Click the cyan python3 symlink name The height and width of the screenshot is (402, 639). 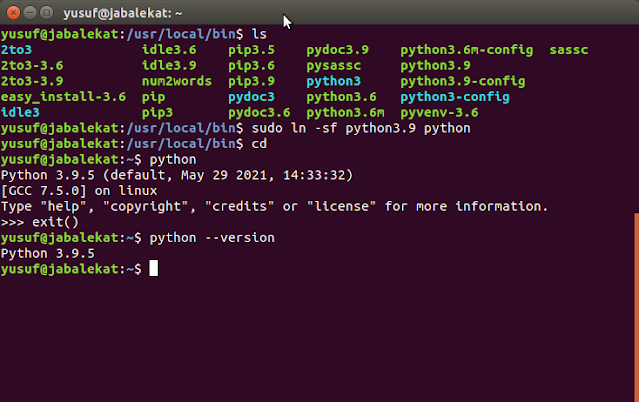click(333, 82)
